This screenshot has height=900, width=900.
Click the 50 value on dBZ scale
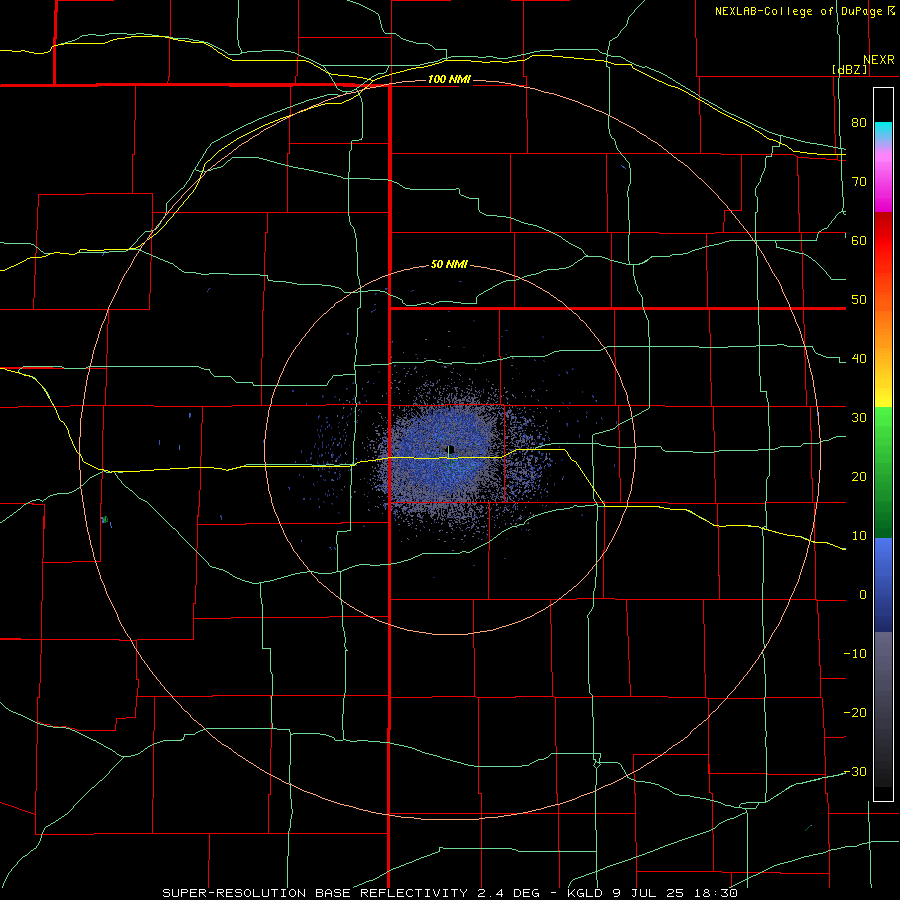(x=859, y=300)
